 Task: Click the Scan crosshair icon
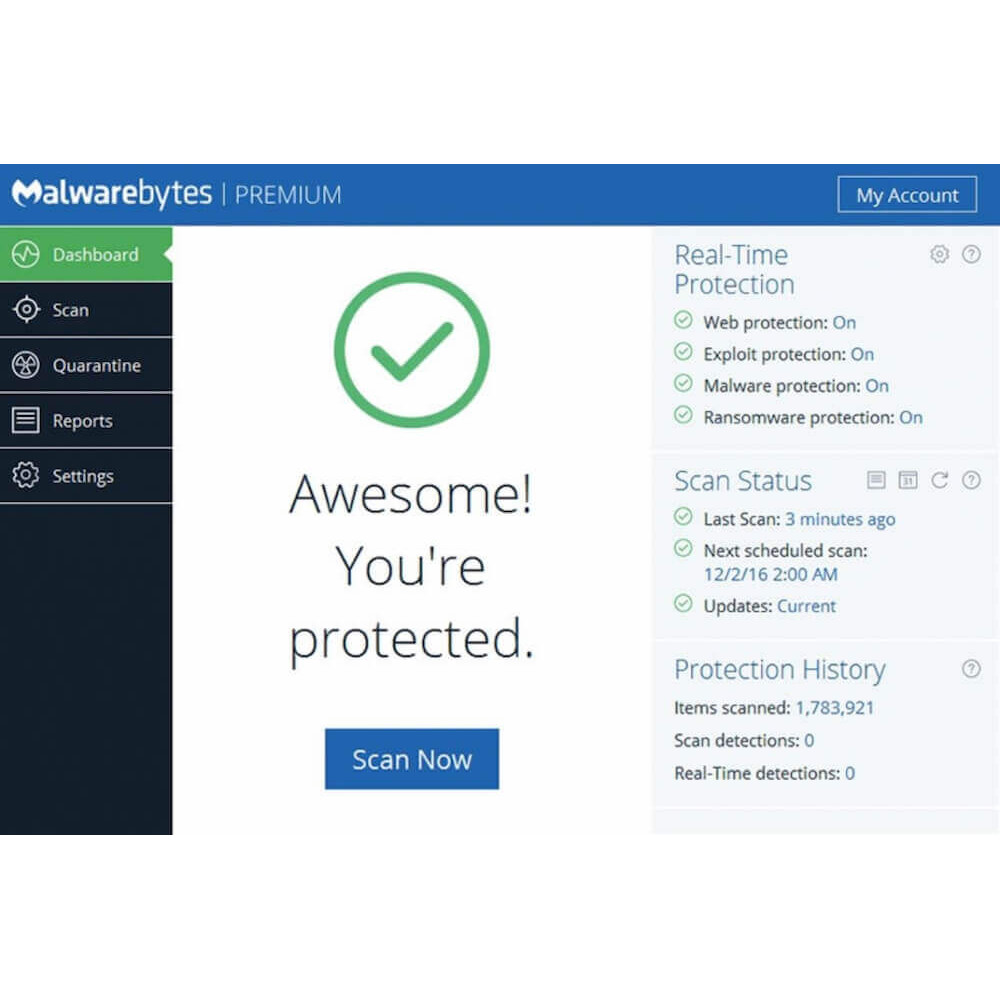[x=26, y=310]
